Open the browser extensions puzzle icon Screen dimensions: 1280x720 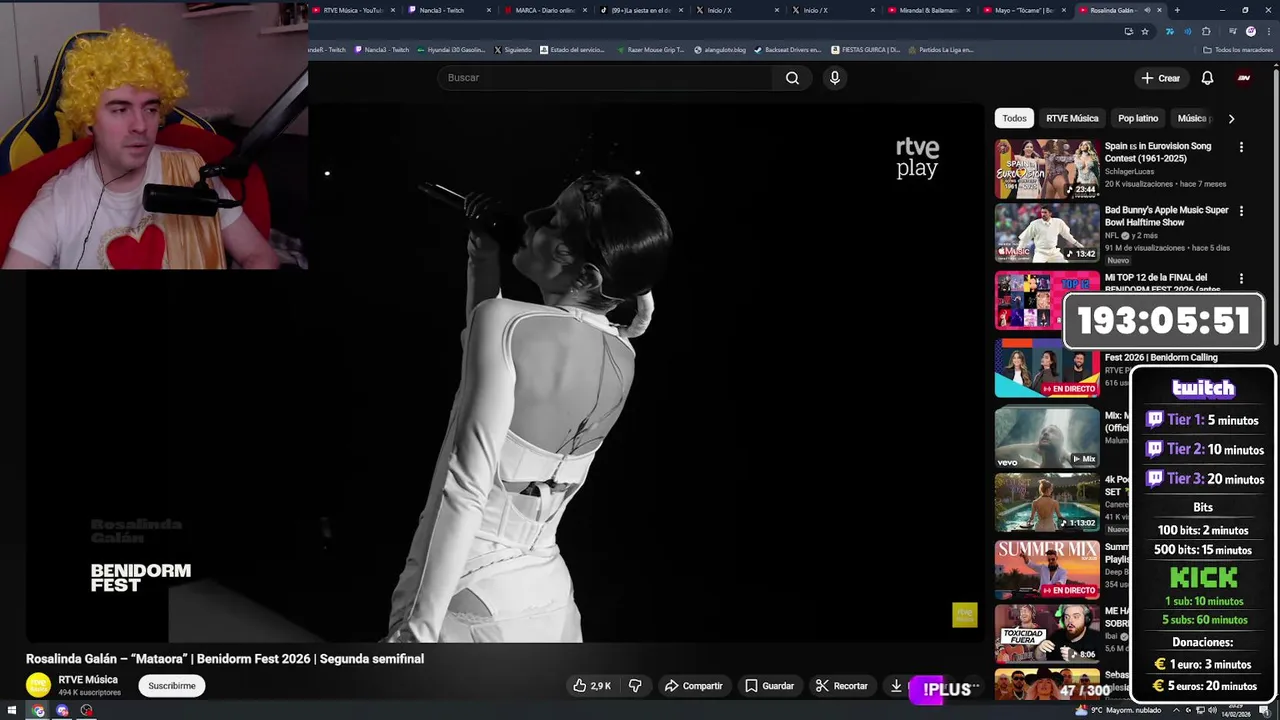[x=1206, y=31]
